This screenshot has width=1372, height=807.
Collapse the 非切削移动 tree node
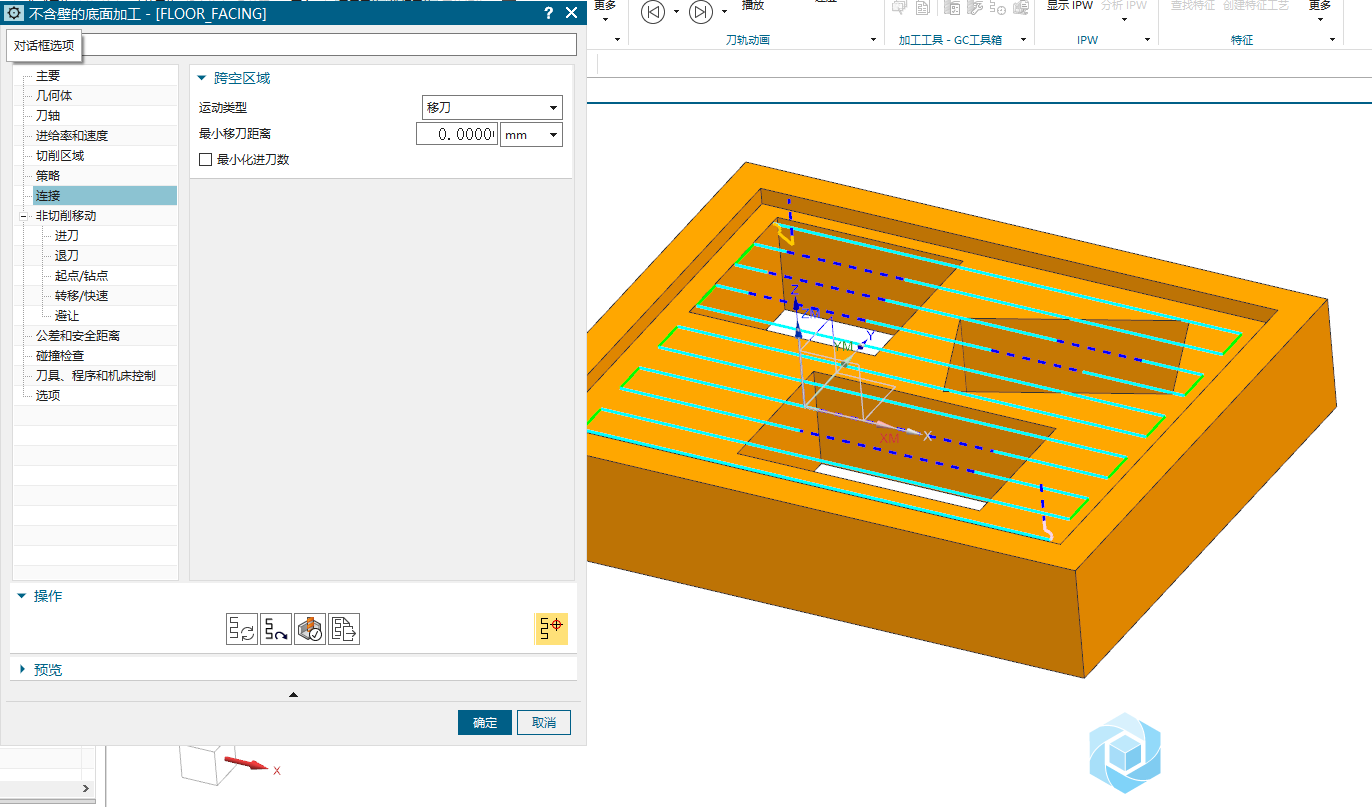click(x=23, y=216)
